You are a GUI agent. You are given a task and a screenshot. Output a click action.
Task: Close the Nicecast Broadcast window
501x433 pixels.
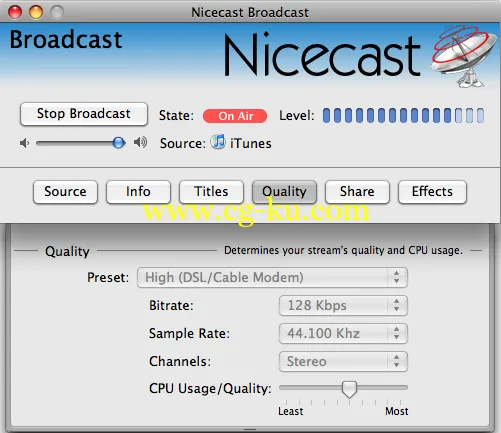15,12
